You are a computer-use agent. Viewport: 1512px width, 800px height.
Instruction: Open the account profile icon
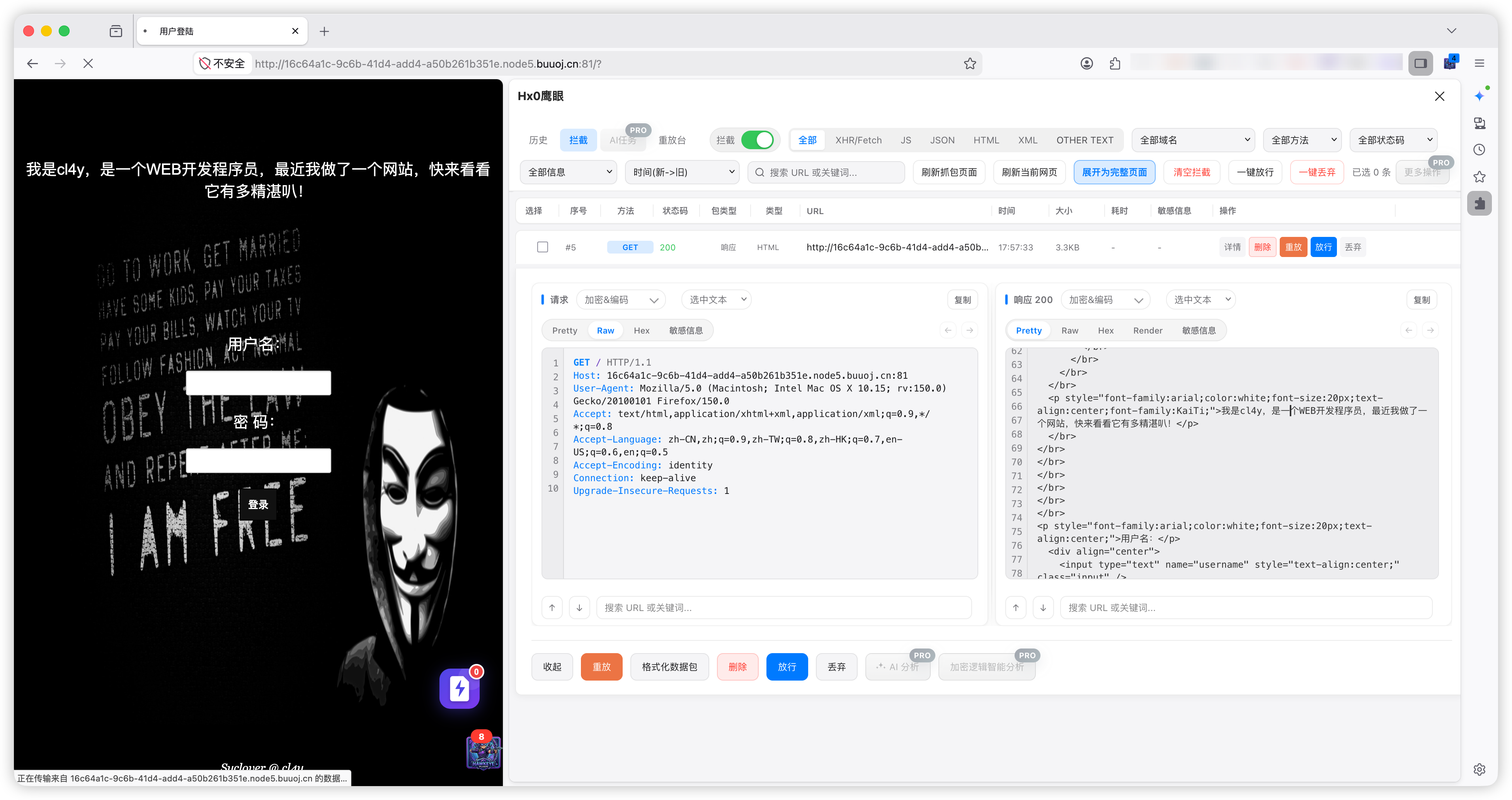pyautogui.click(x=1086, y=63)
